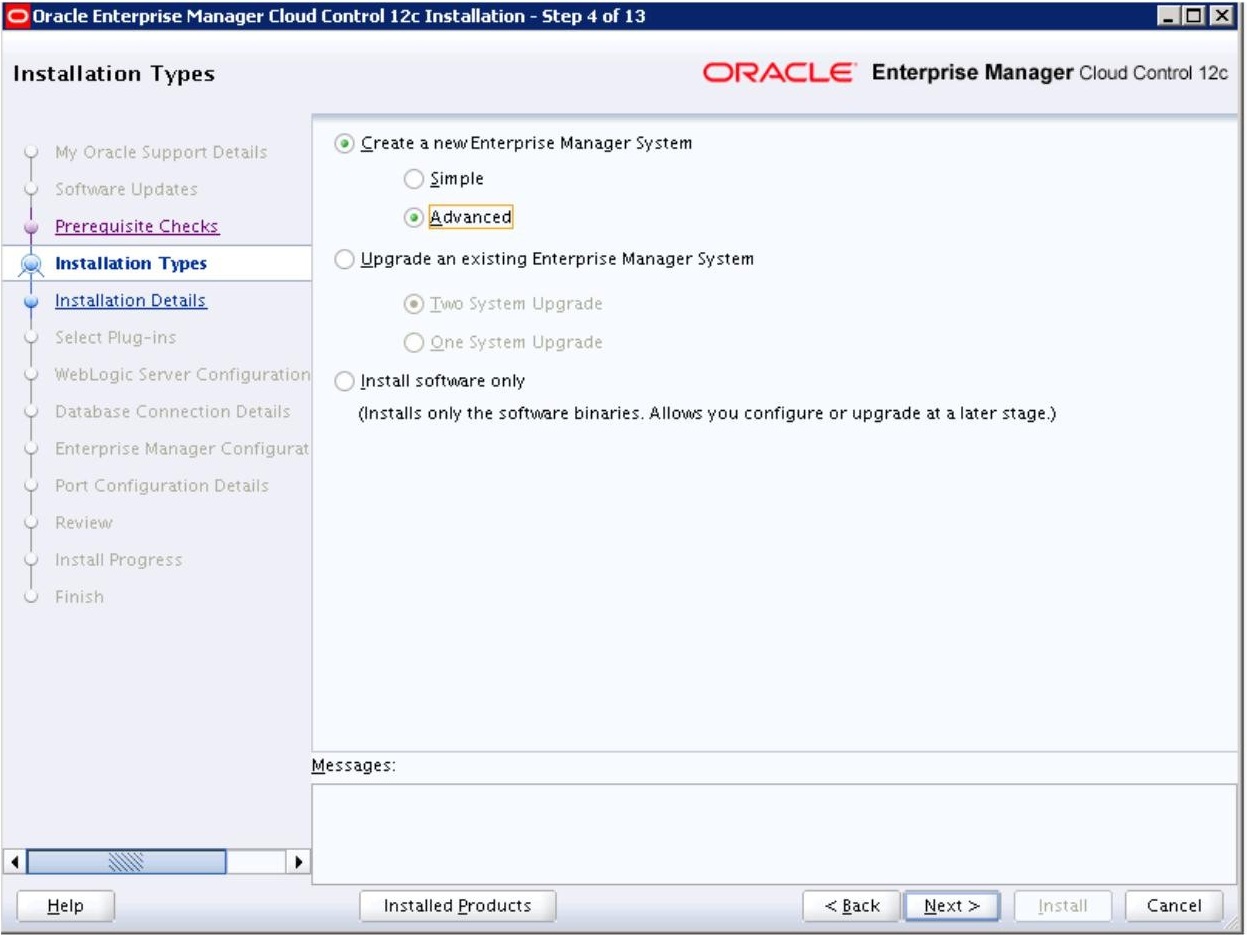
Task: Maximize the installer window
Action: pos(1193,16)
